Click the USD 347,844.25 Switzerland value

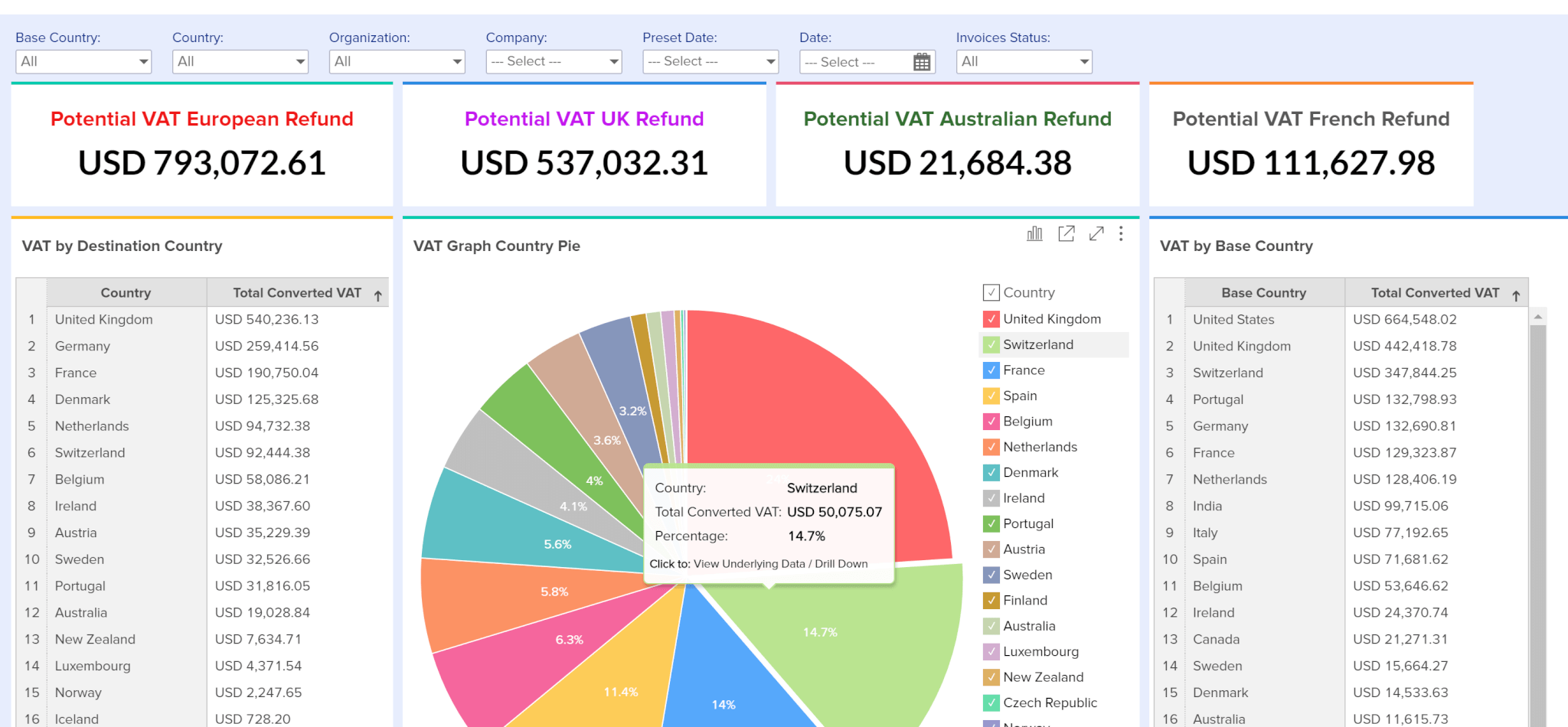(1405, 373)
